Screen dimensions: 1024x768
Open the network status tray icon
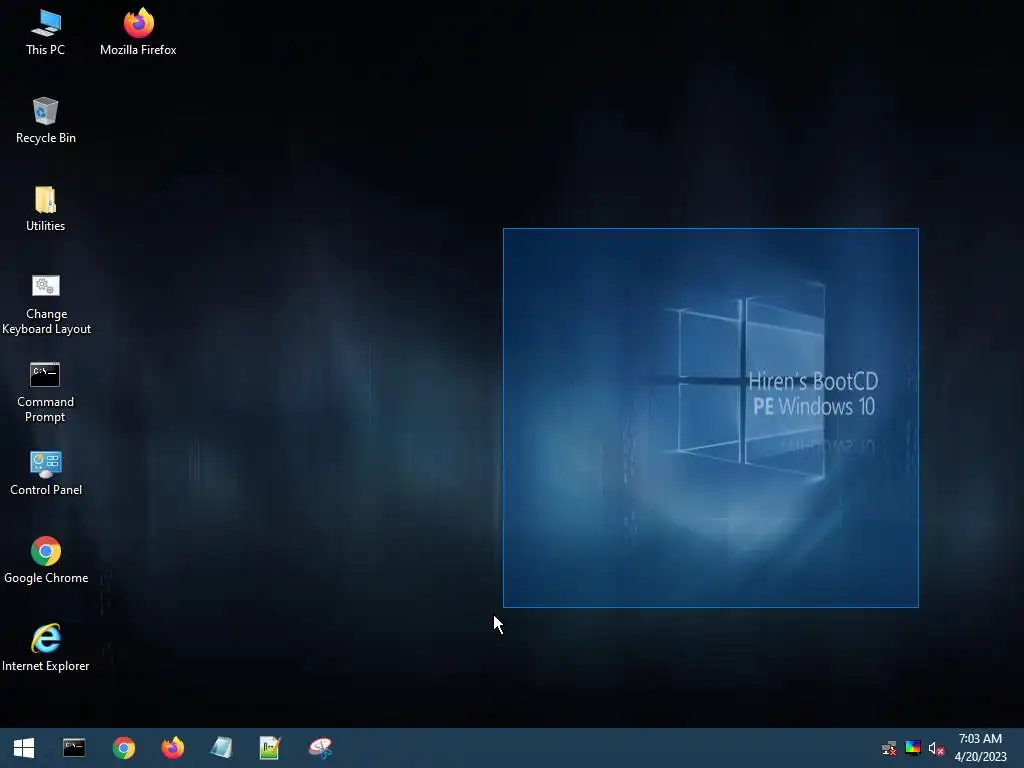888,748
